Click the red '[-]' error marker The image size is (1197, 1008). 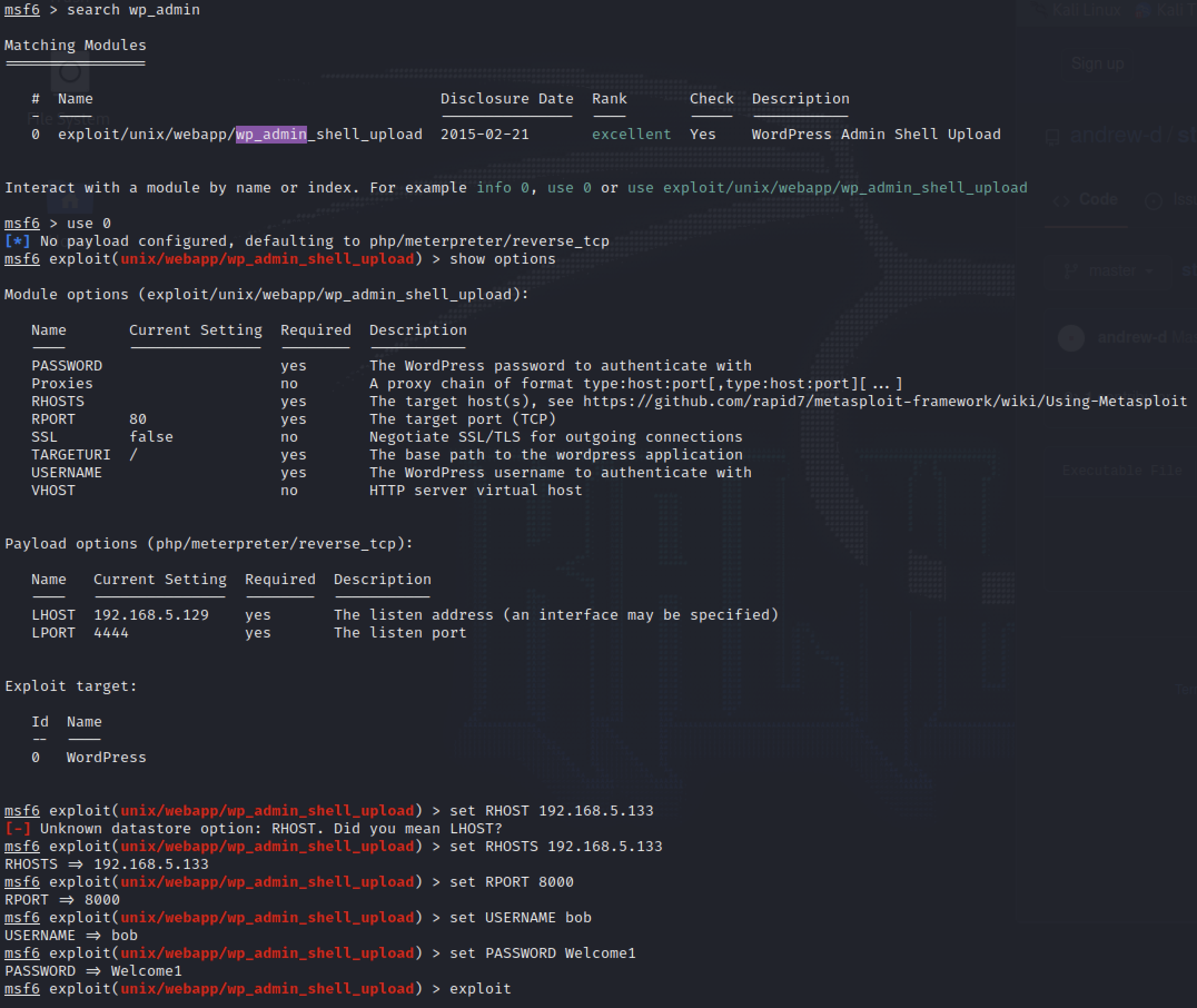[x=17, y=828]
